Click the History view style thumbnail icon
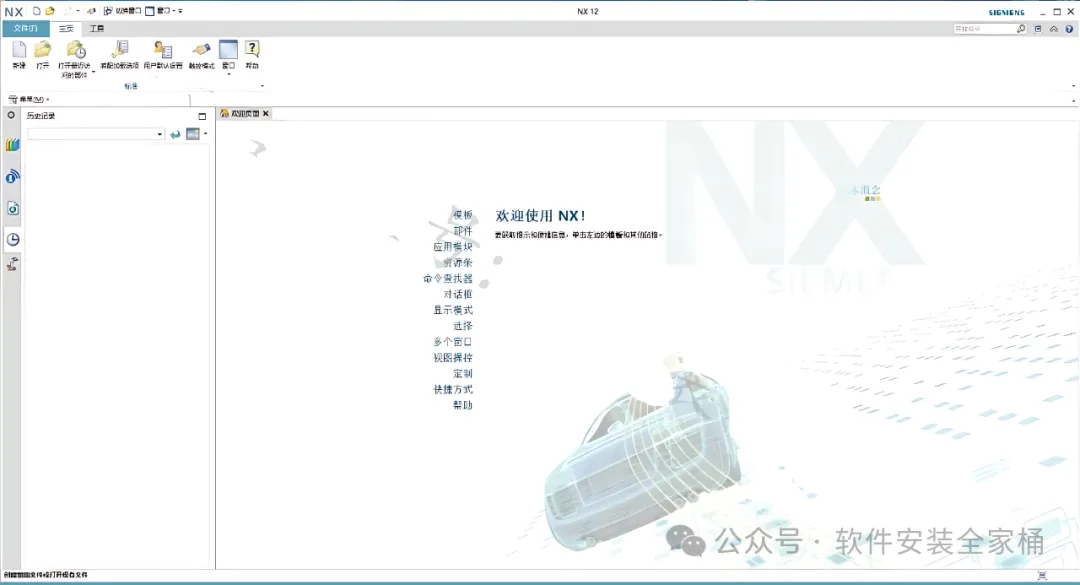This screenshot has height=585, width=1080. [192, 134]
